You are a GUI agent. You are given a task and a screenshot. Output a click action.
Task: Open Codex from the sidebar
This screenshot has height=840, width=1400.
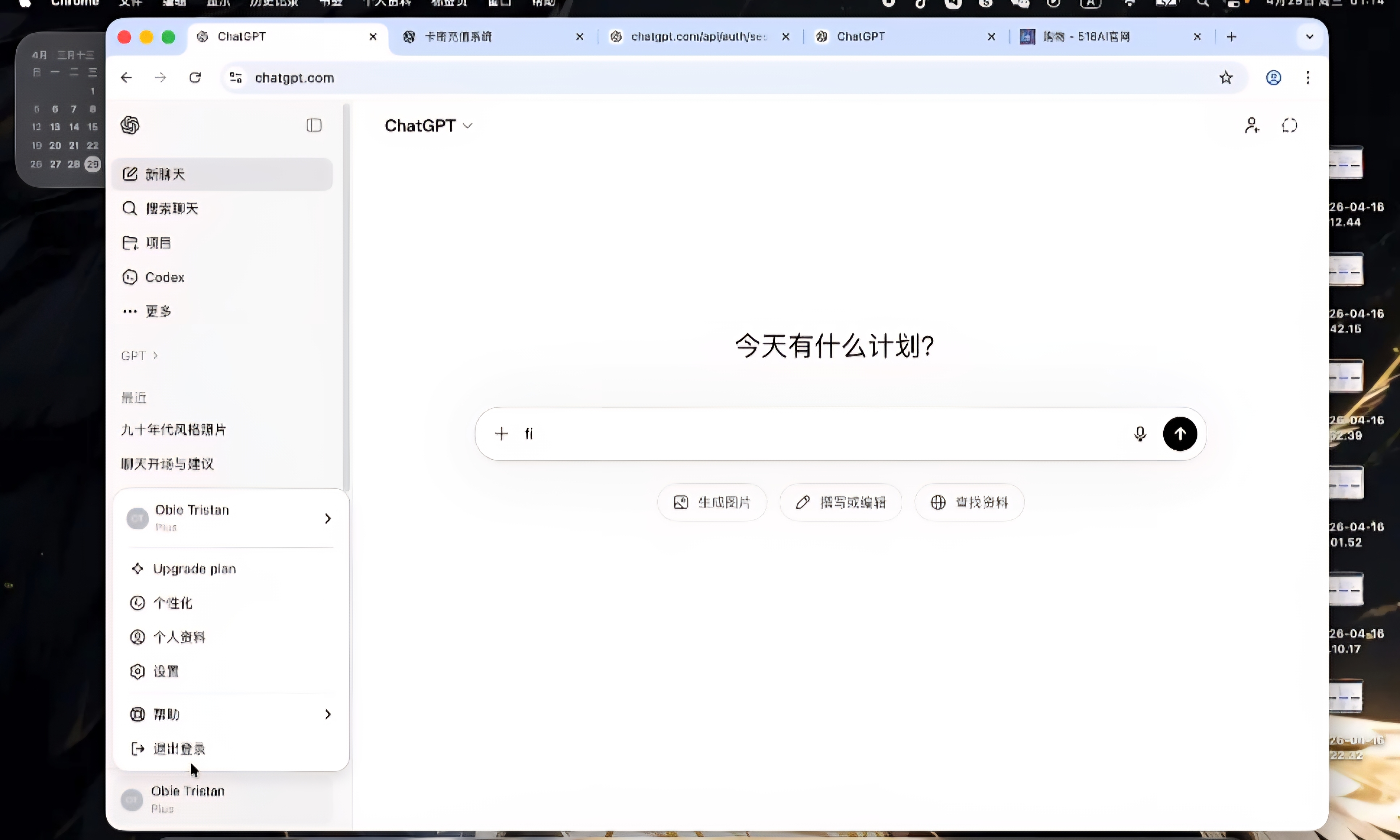coord(222,277)
